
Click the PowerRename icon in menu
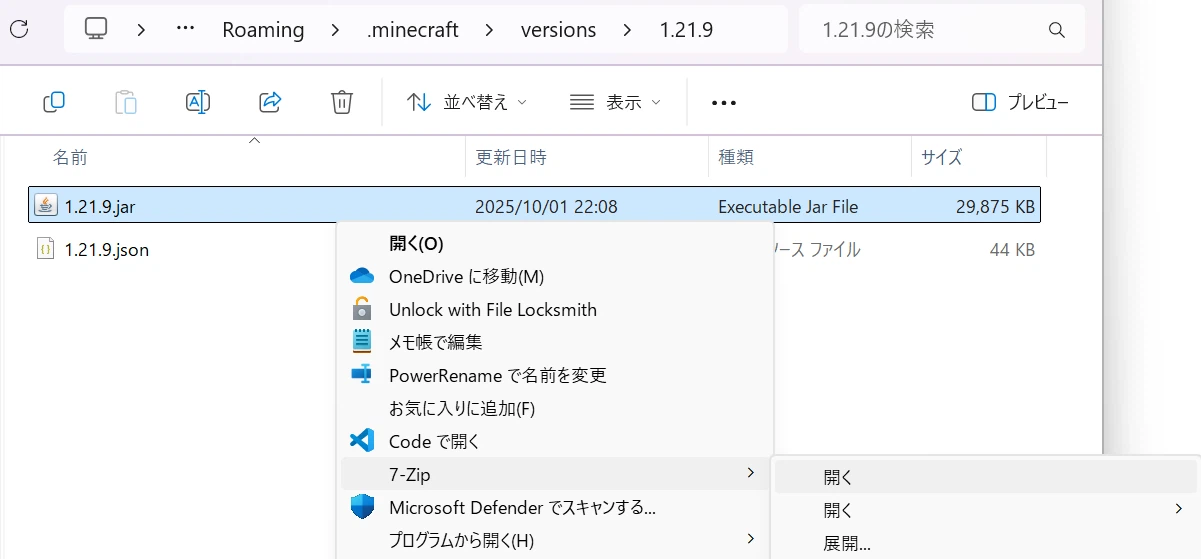point(362,374)
